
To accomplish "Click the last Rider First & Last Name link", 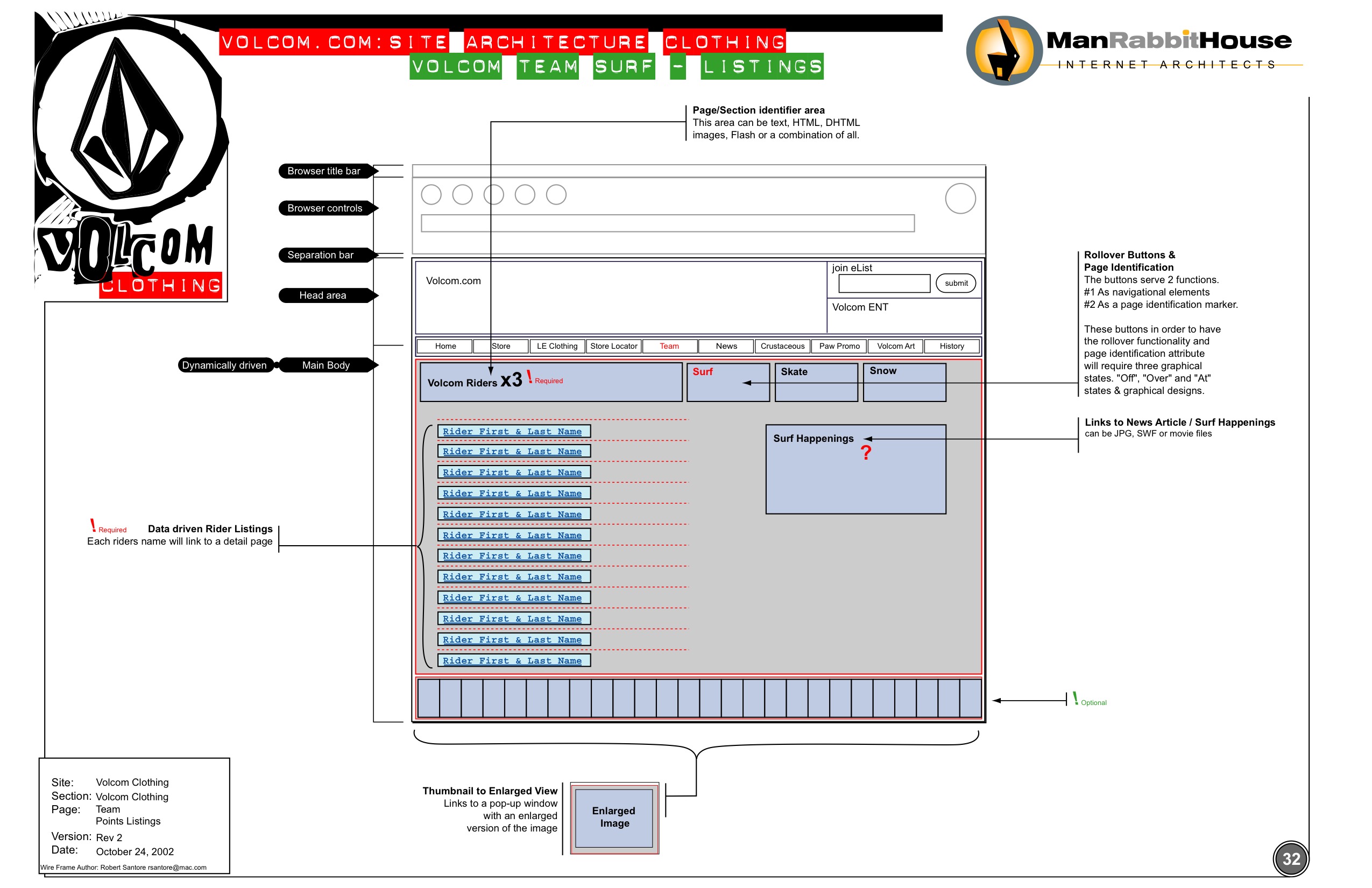I will click(512, 661).
